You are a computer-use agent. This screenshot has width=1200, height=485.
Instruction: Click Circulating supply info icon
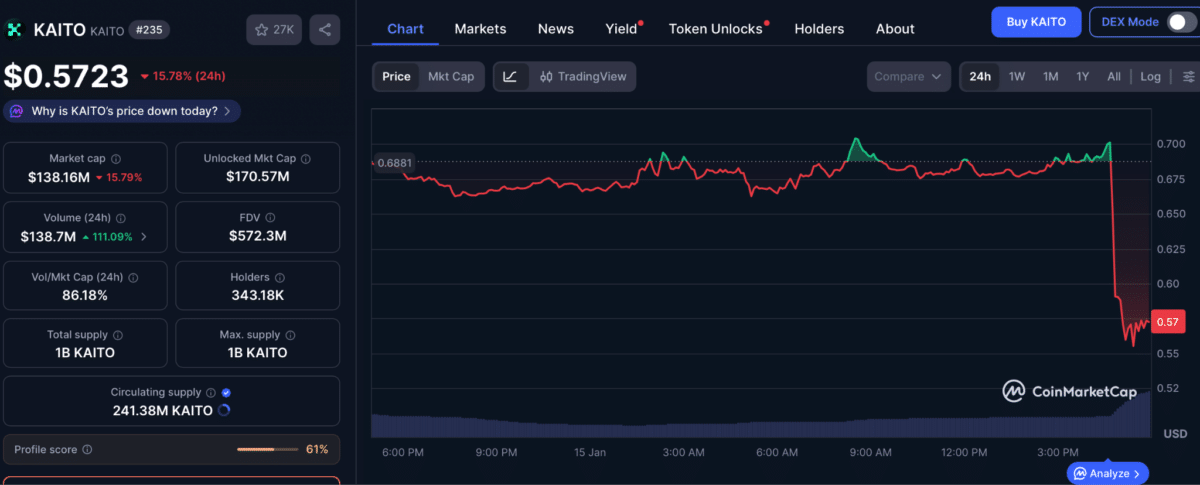point(211,393)
